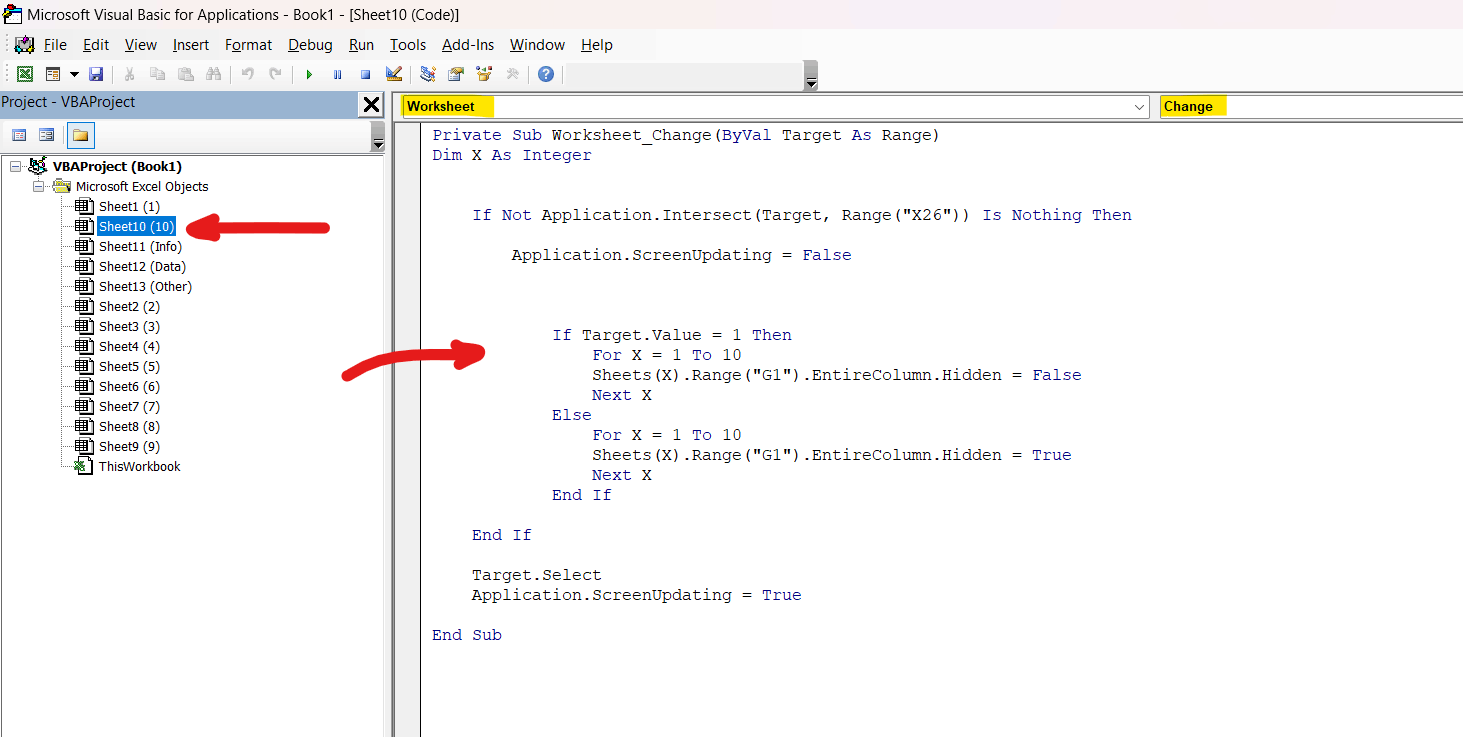
Task: Open the File menu
Action: [x=54, y=45]
